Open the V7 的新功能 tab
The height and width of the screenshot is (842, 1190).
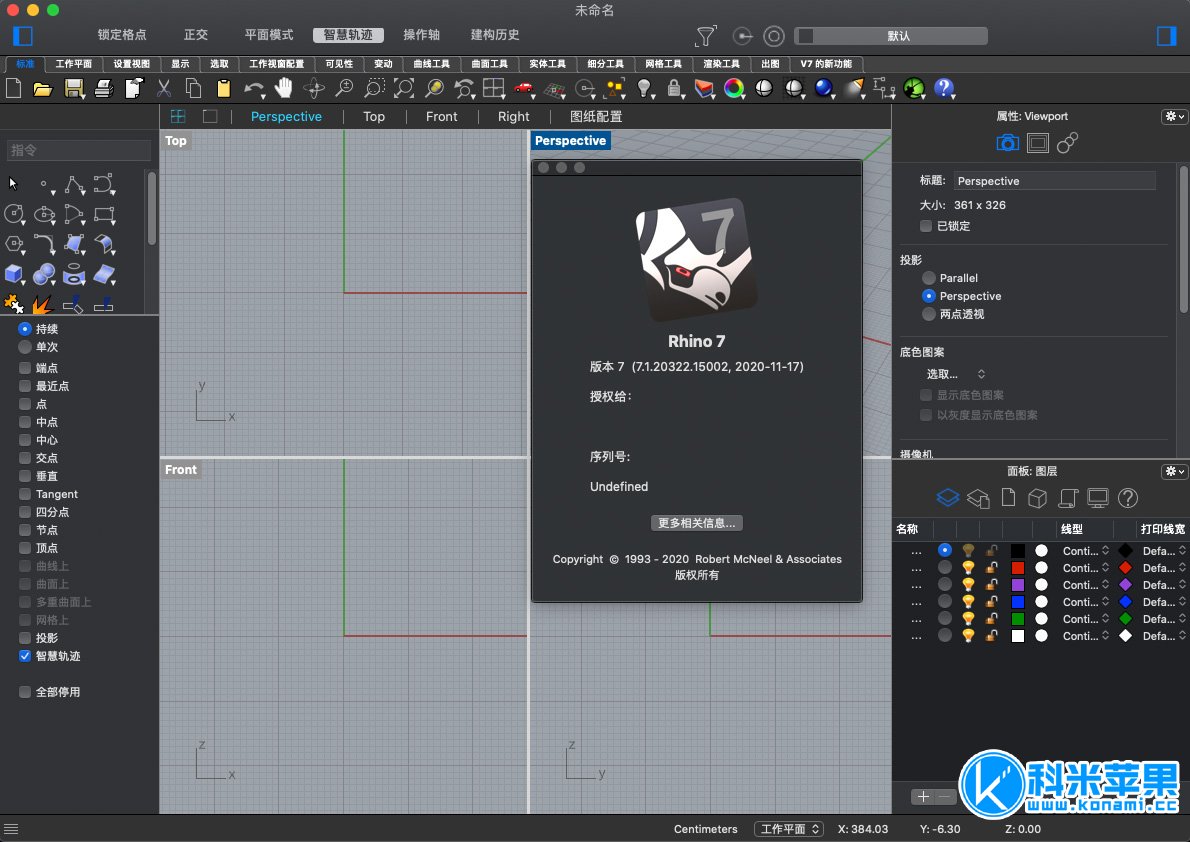coord(826,64)
